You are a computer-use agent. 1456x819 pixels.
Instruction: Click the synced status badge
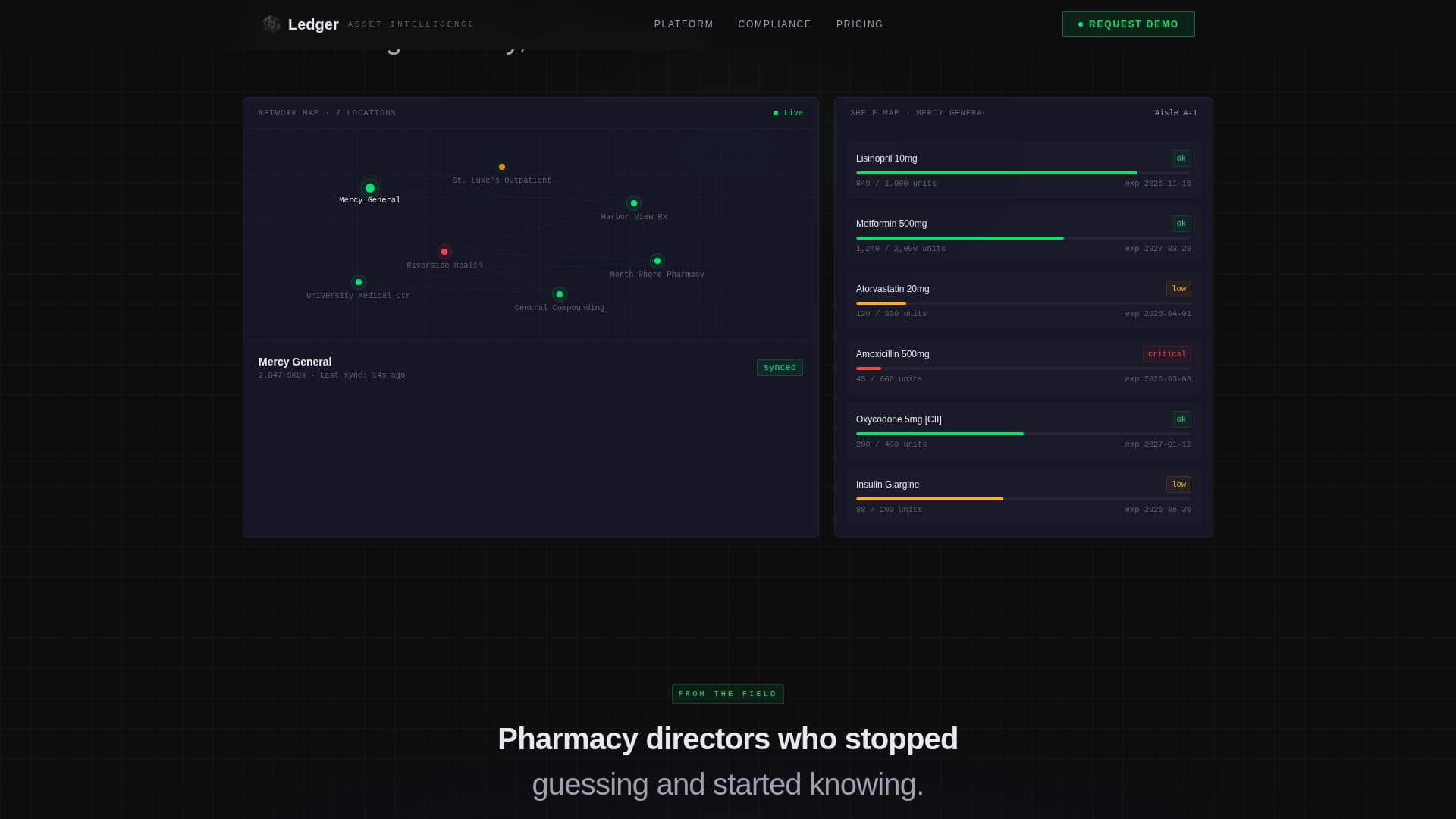coord(780,368)
